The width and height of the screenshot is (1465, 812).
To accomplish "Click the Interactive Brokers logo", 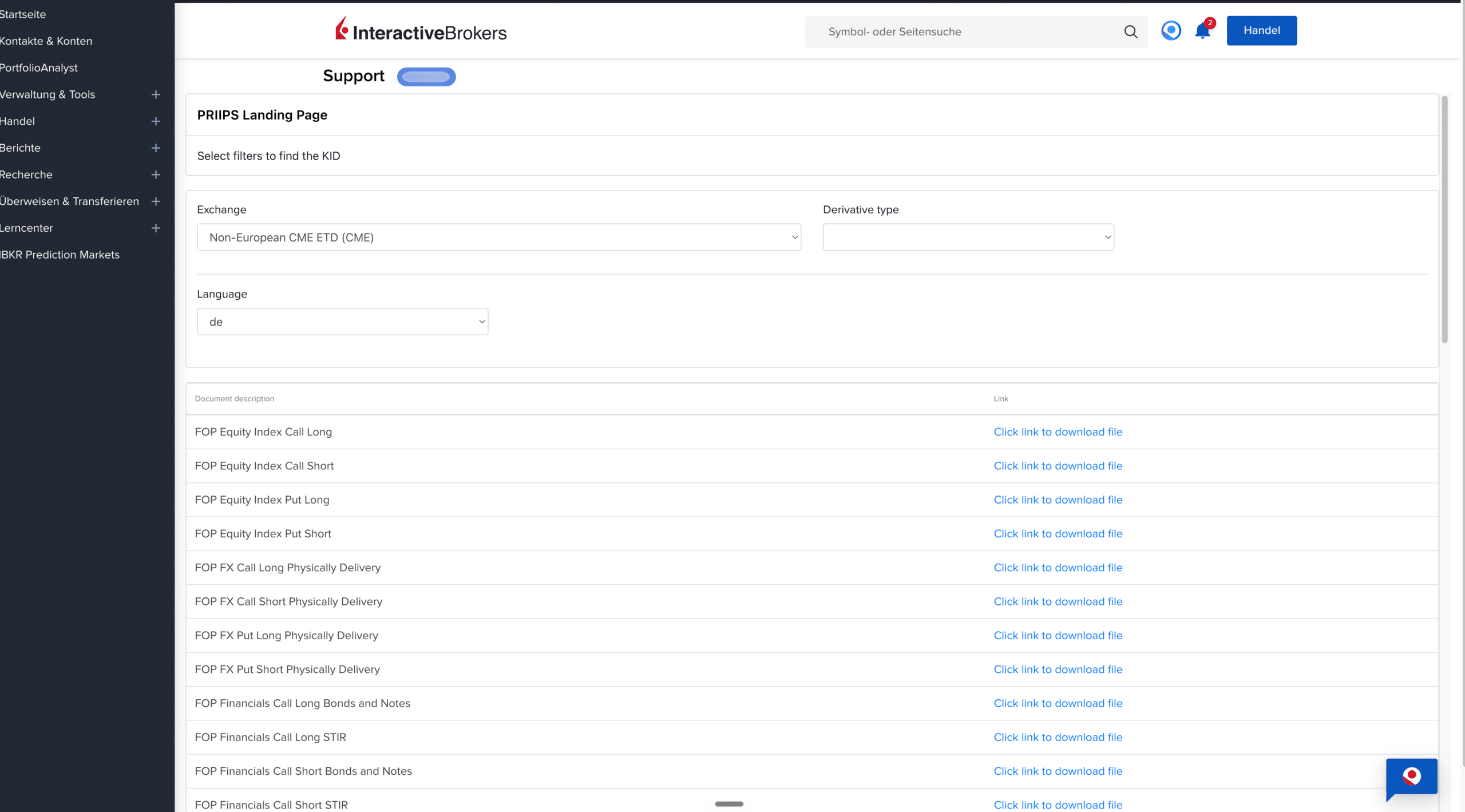I will point(421,30).
